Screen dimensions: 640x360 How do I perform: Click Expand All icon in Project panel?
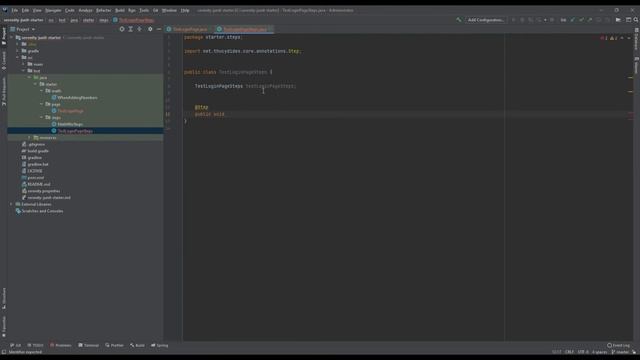(131, 29)
